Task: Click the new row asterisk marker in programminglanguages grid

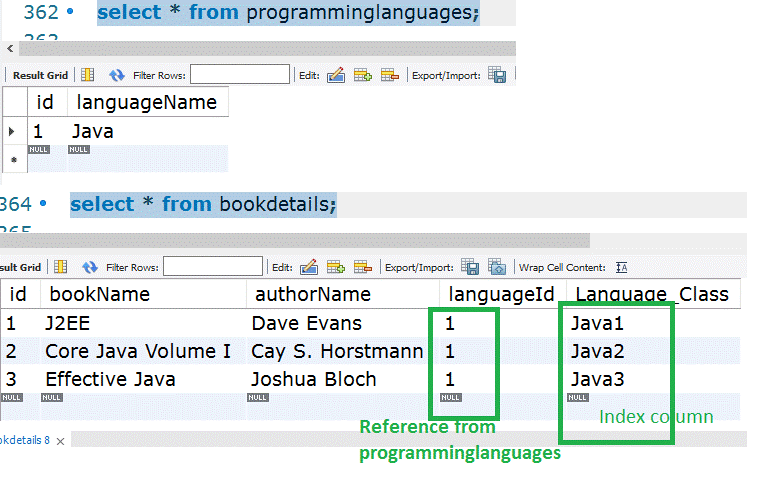Action: pyautogui.click(x=14, y=160)
